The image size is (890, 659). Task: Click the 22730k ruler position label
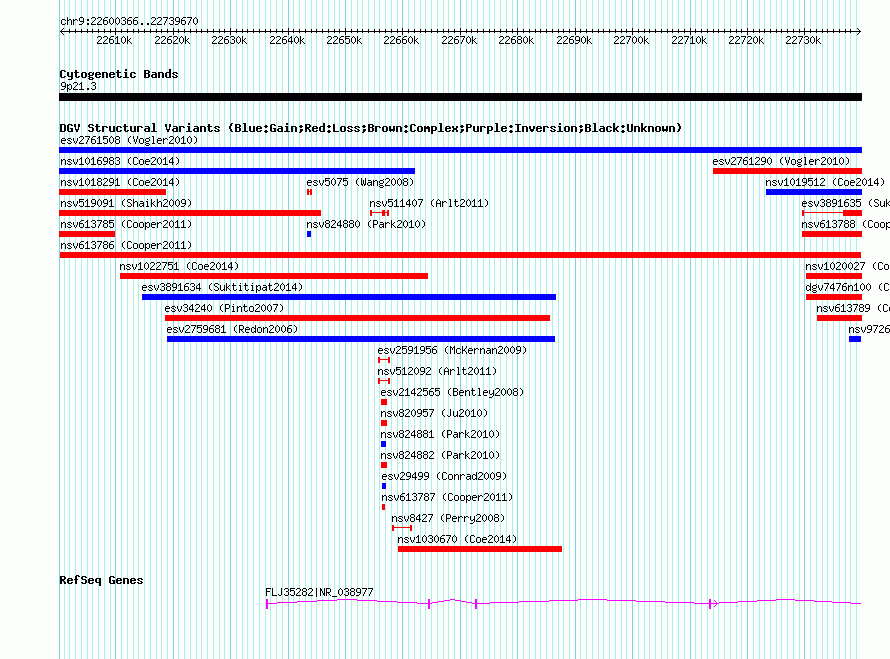(x=803, y=40)
